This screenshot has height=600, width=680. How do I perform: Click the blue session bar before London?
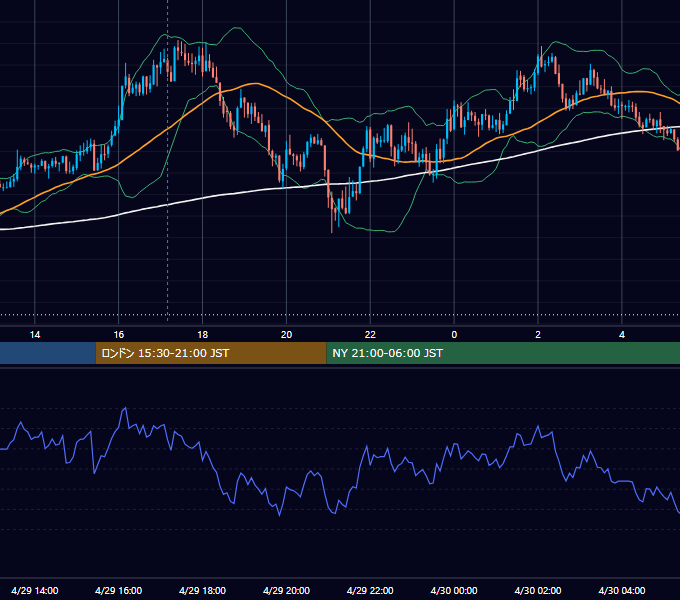pyautogui.click(x=48, y=353)
